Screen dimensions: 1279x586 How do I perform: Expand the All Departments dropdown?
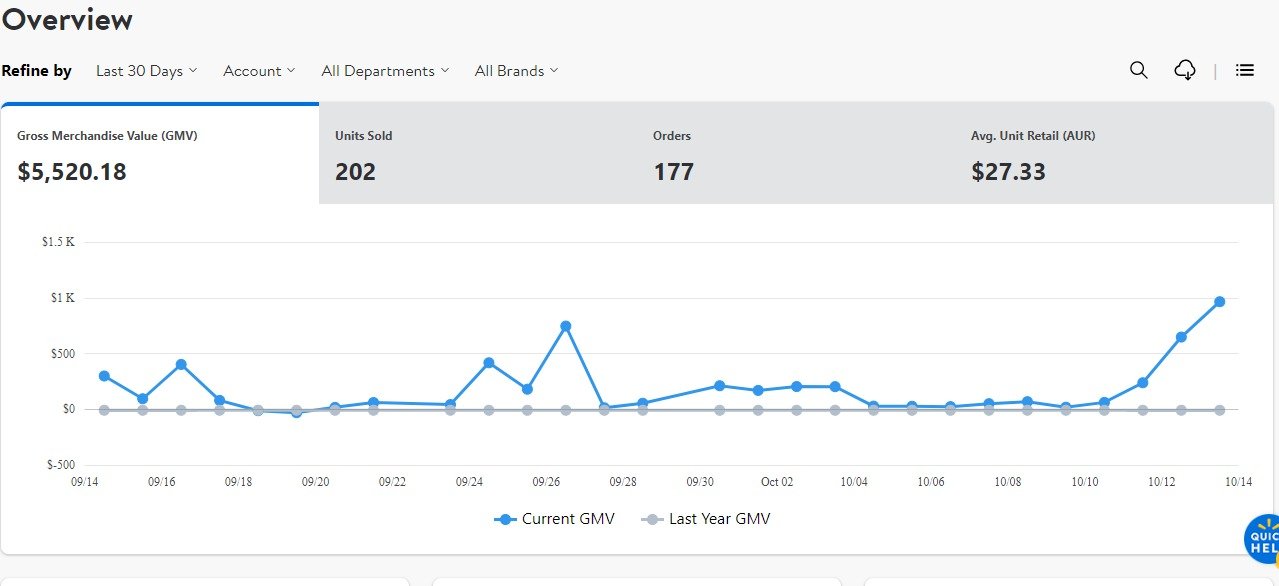tap(385, 71)
